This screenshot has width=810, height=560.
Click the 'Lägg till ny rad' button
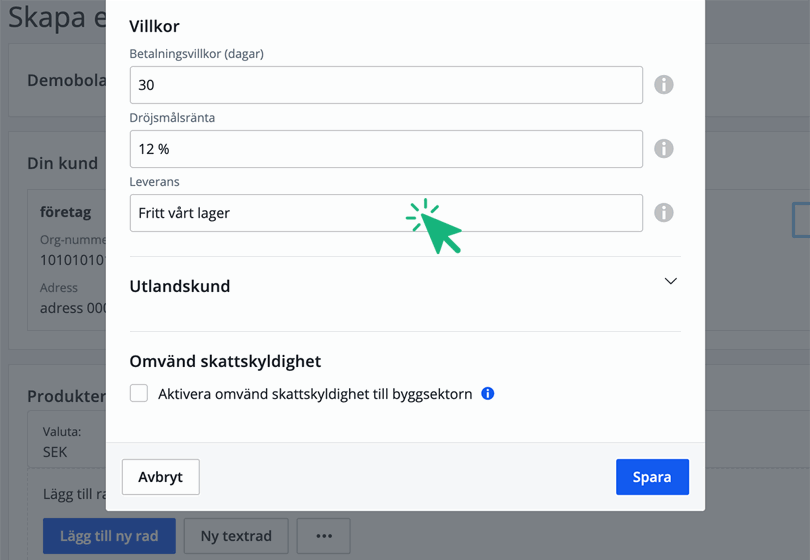[x=109, y=536]
